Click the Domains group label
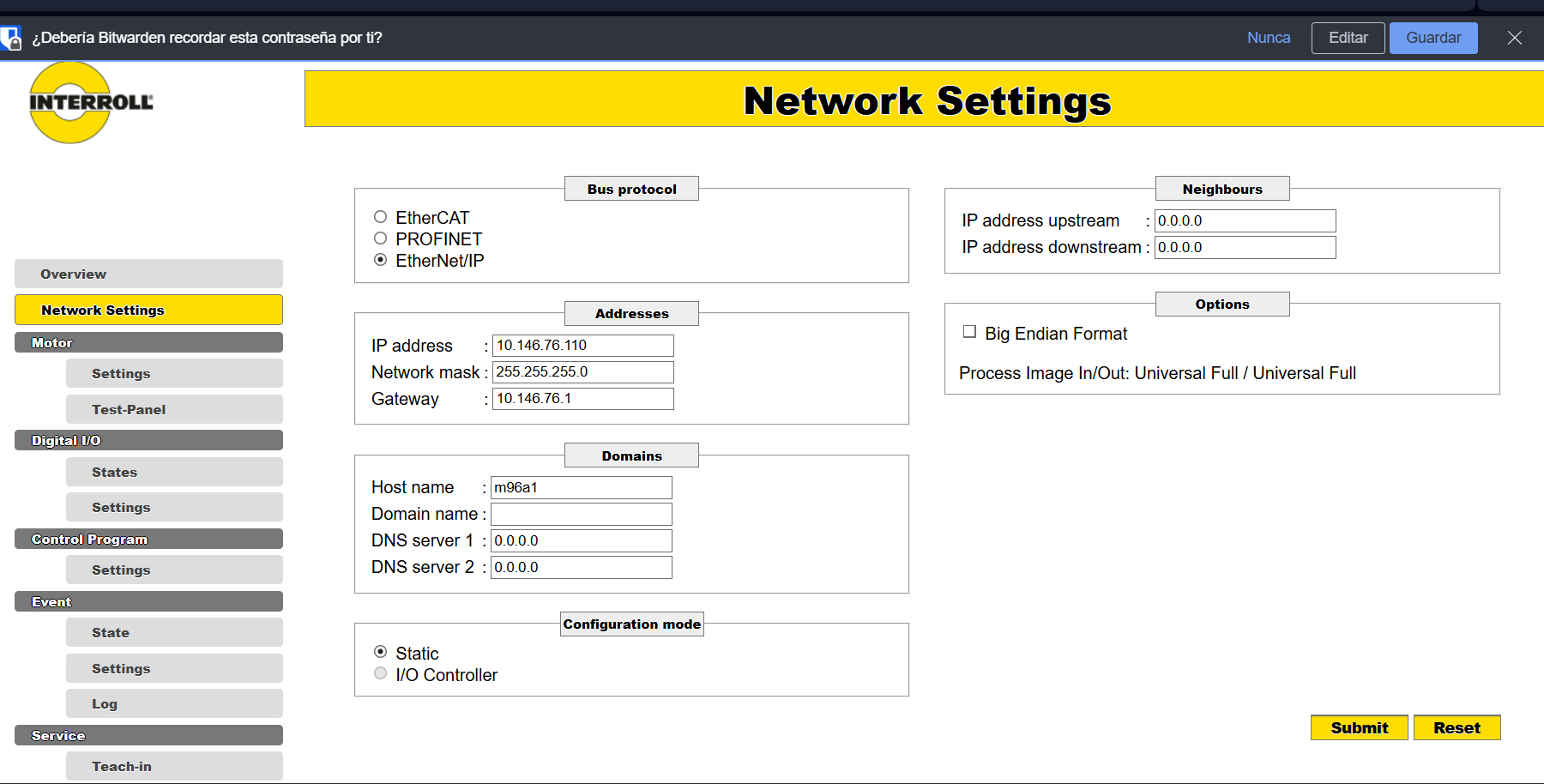This screenshot has width=1544, height=784. (631, 455)
